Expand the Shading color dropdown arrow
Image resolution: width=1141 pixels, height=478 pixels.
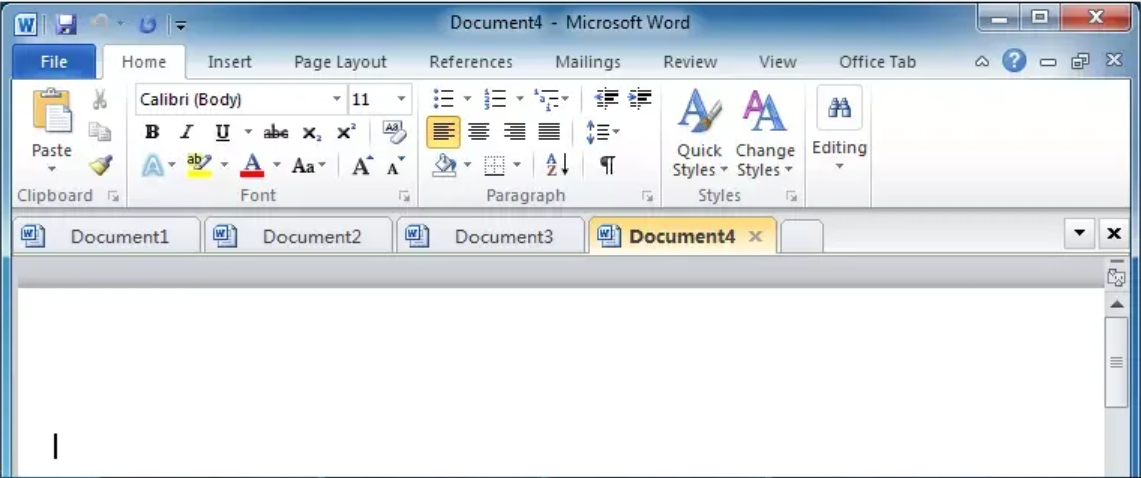pos(466,166)
